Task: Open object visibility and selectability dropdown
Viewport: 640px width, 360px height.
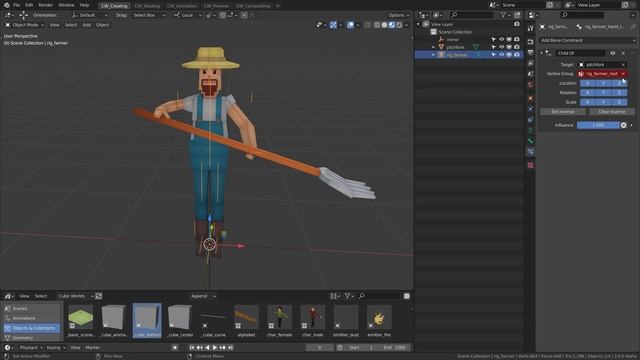Action: (320, 25)
